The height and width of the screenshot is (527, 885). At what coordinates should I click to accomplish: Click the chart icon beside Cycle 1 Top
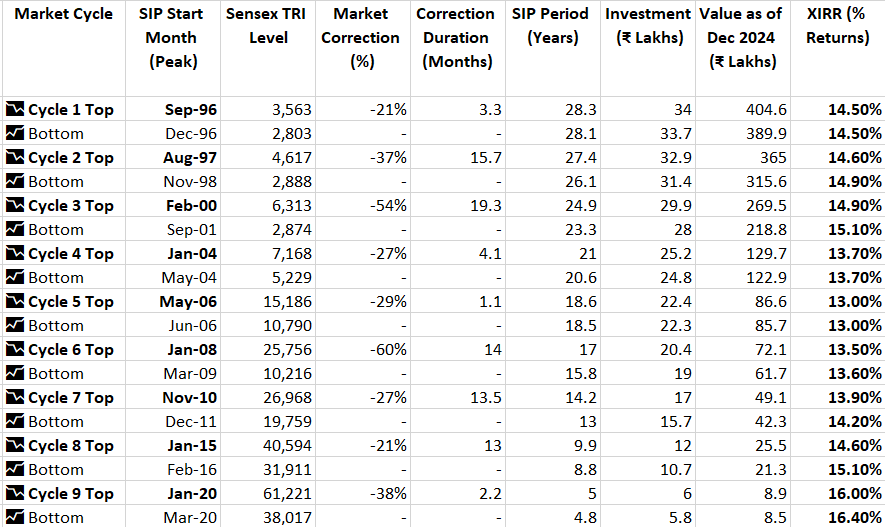15,109
